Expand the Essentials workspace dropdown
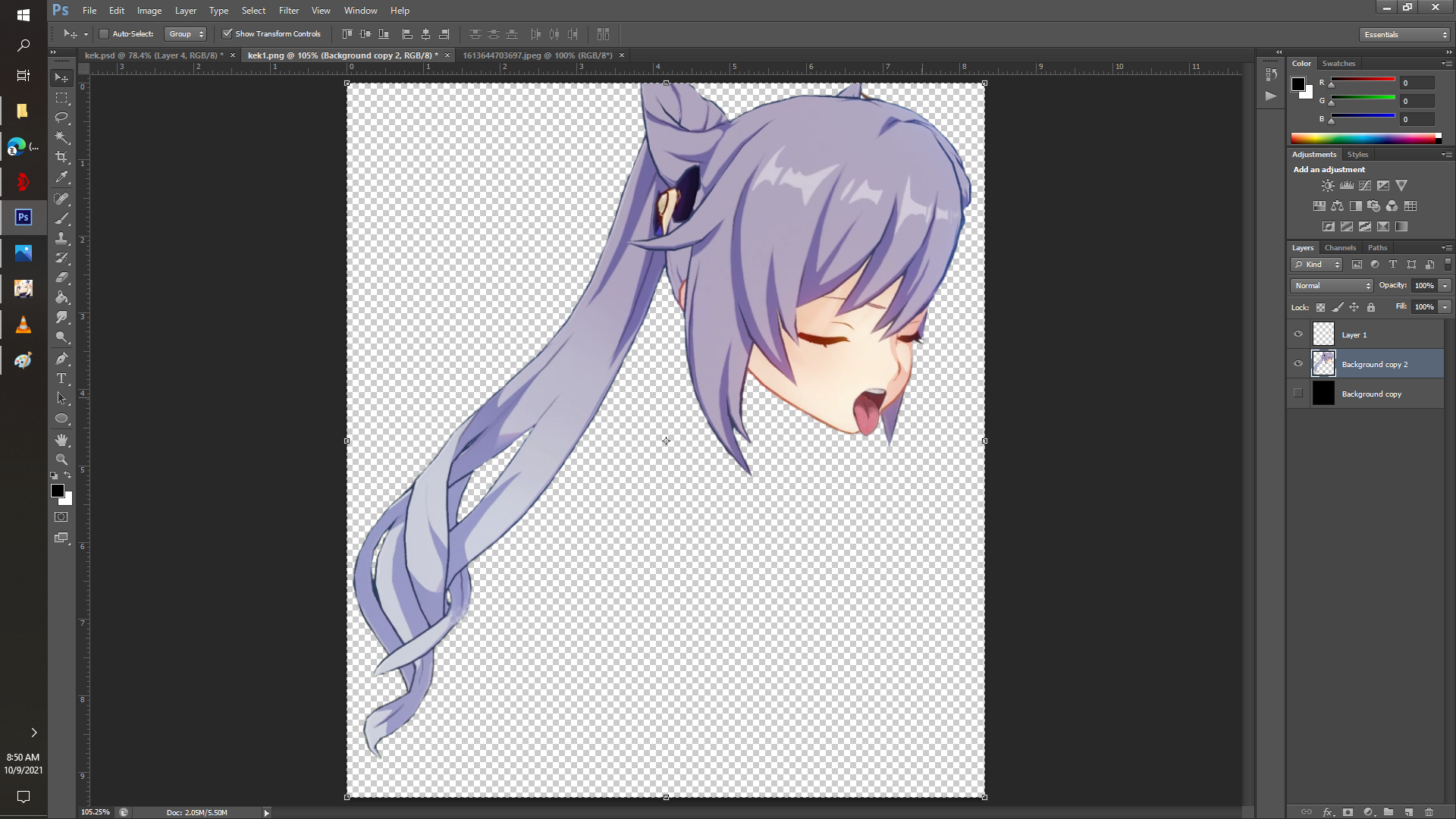This screenshot has height=819, width=1456. (1404, 35)
